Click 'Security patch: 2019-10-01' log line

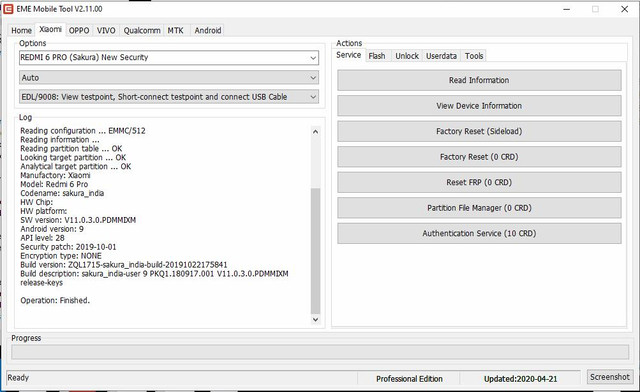coord(68,247)
